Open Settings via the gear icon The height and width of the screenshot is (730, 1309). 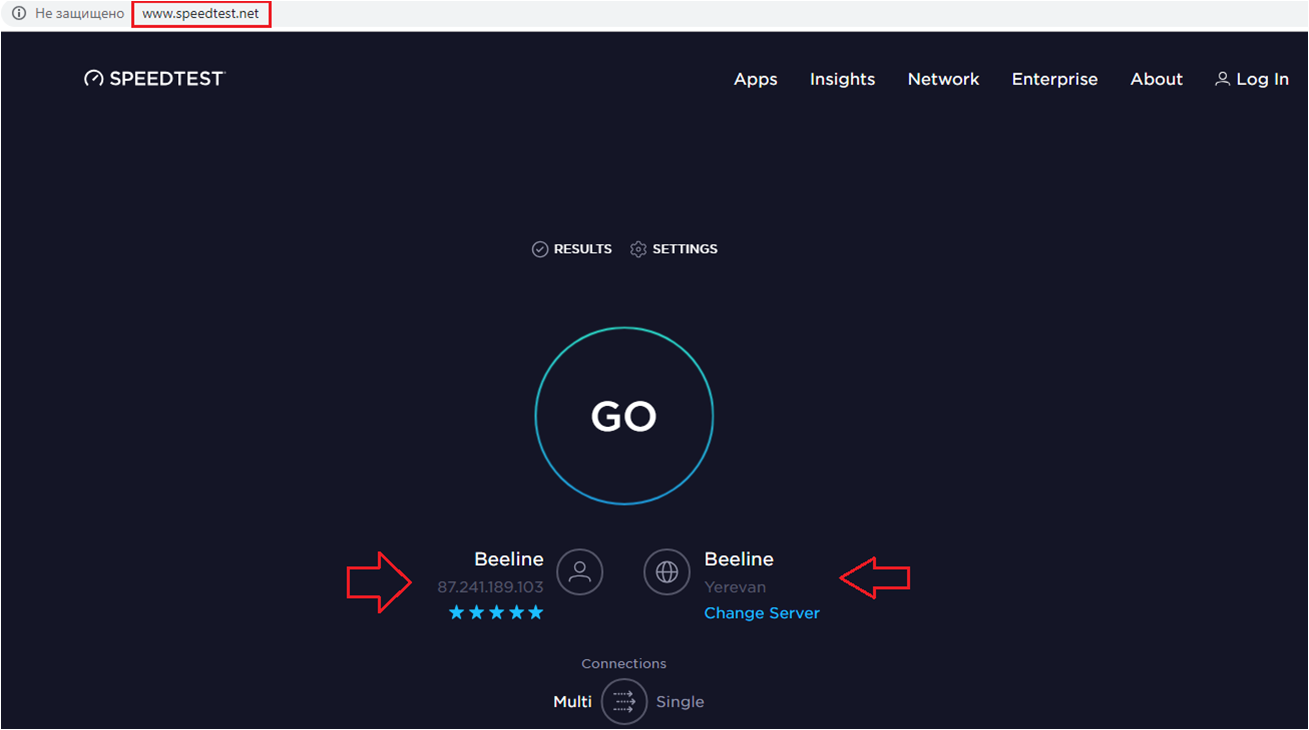pos(638,249)
